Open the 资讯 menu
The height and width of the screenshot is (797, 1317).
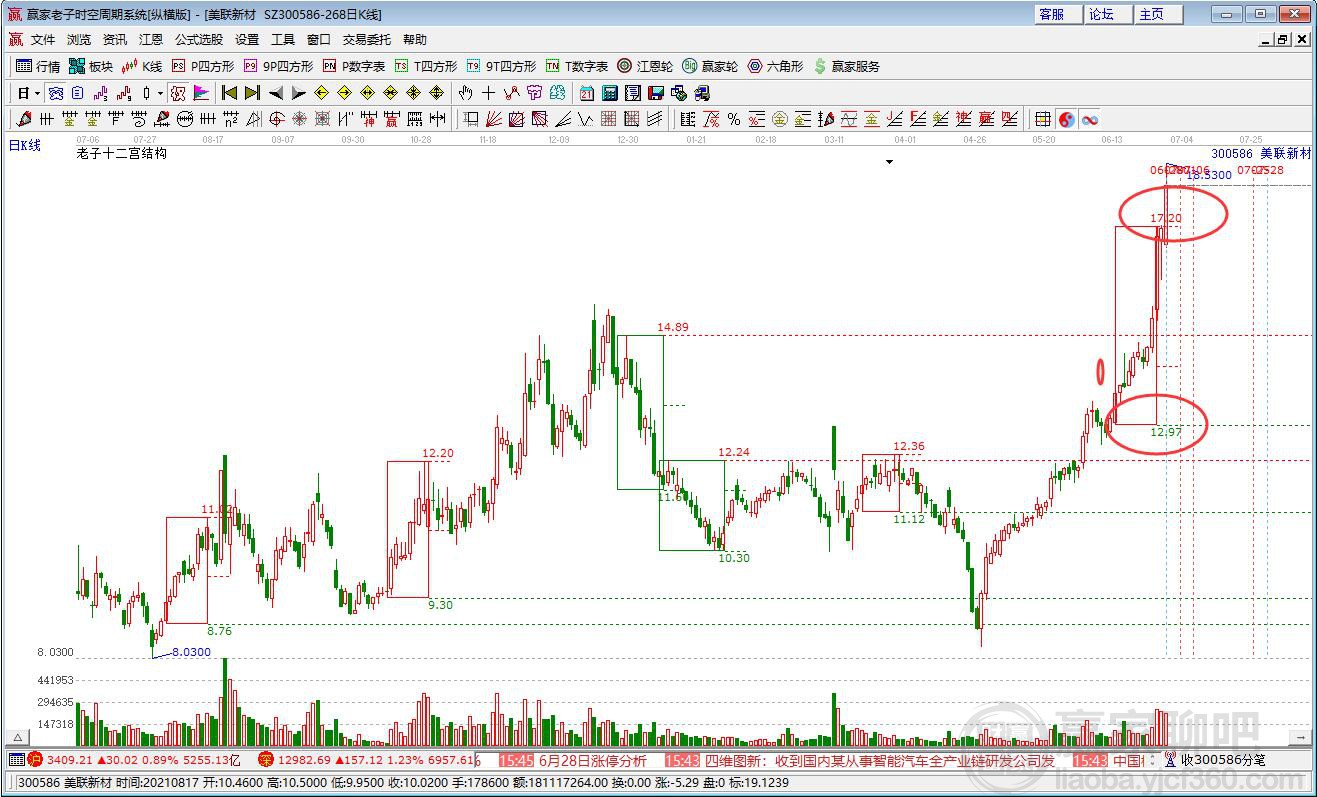[115, 40]
